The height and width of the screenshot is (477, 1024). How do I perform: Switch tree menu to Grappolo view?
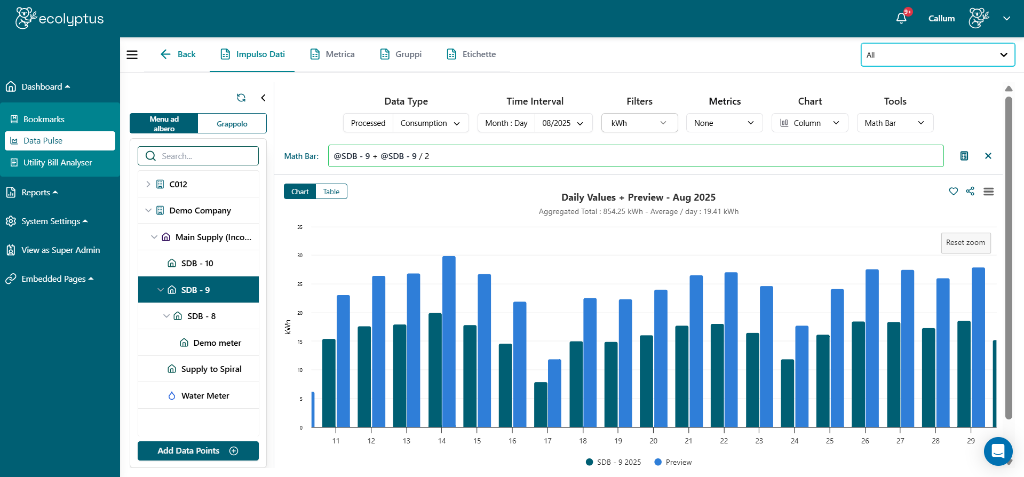point(232,123)
